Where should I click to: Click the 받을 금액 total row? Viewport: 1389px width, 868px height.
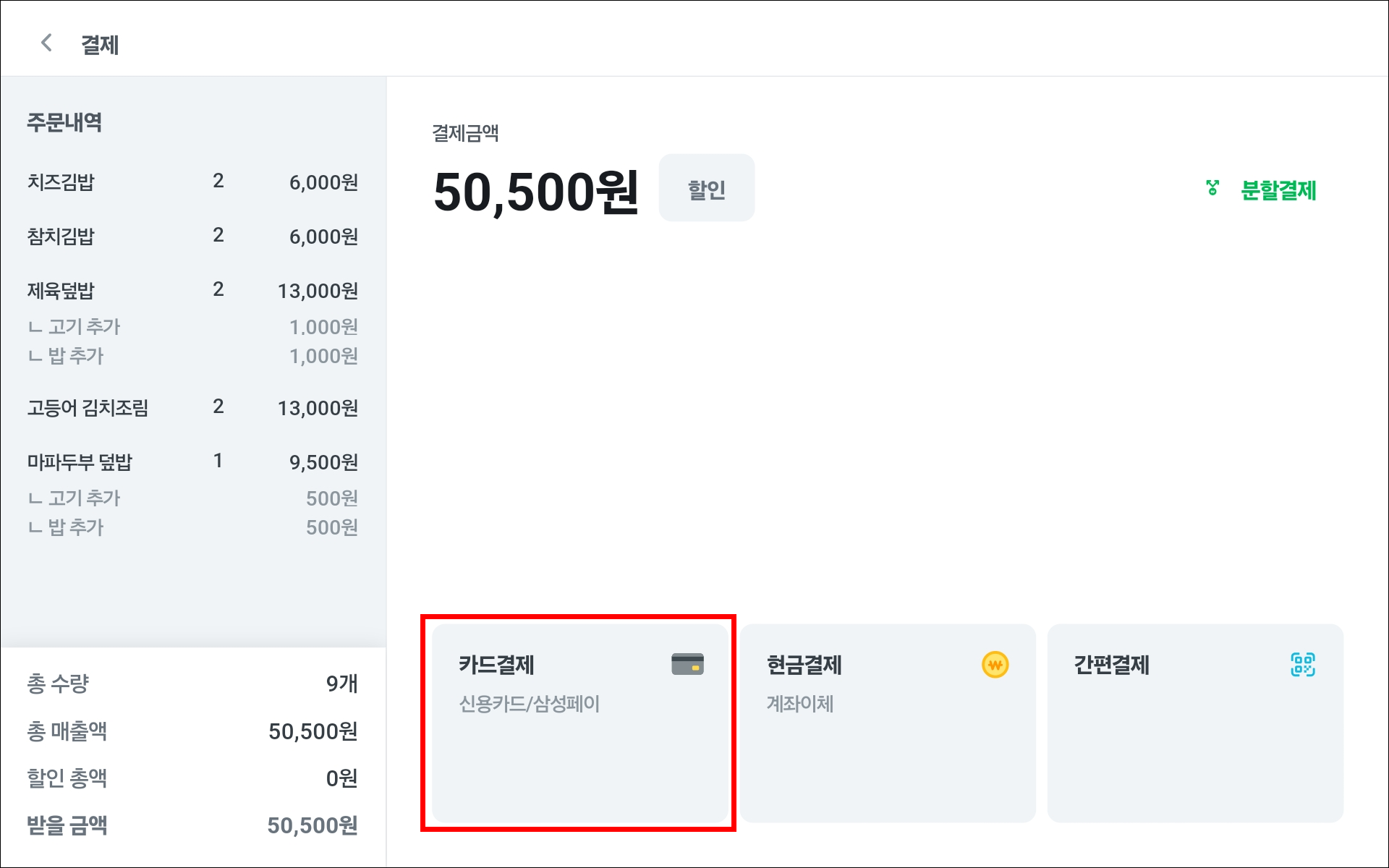click(192, 825)
